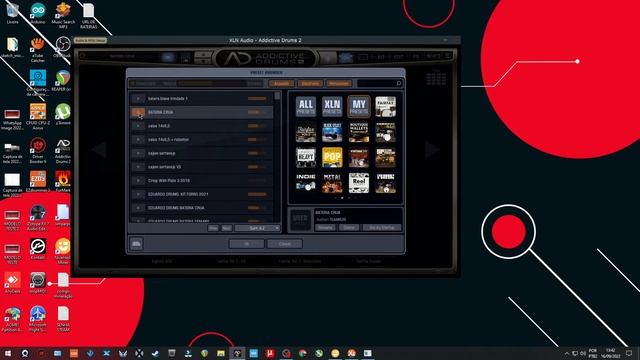640x360 pixels.
Task: Play preview of 'caixa 14x6,5' preset
Action: click(x=138, y=126)
